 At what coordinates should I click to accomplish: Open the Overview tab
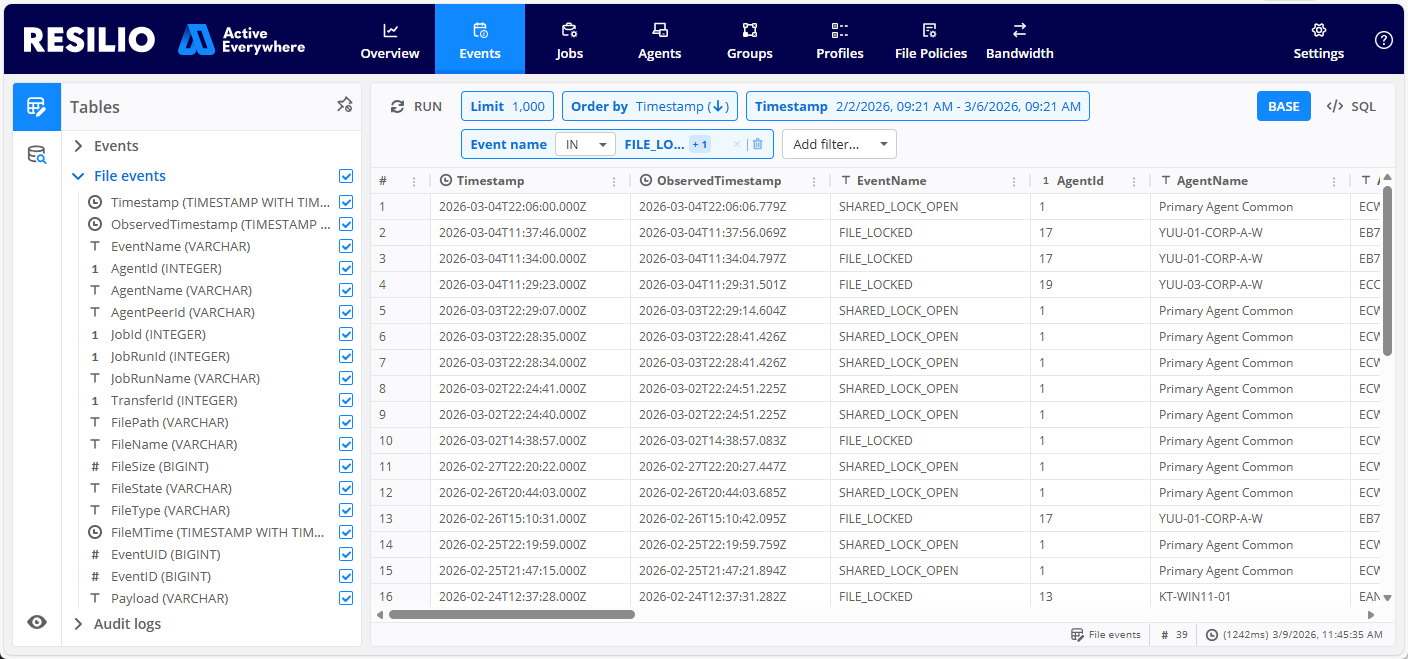pos(390,40)
